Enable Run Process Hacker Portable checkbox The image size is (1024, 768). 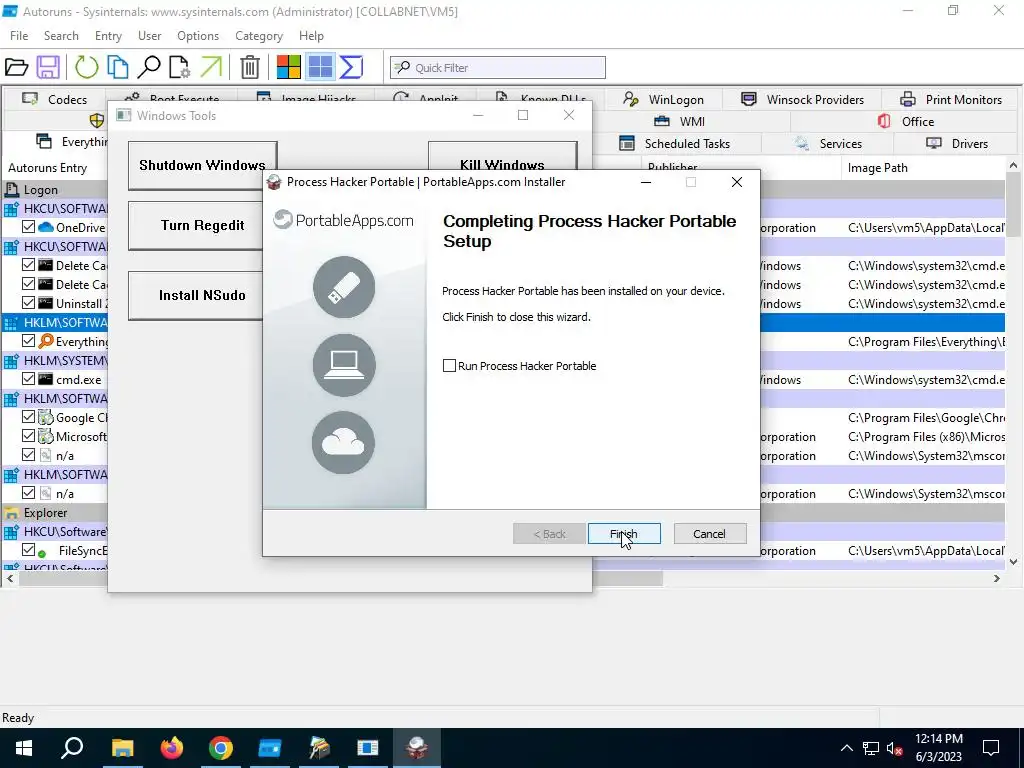(449, 366)
